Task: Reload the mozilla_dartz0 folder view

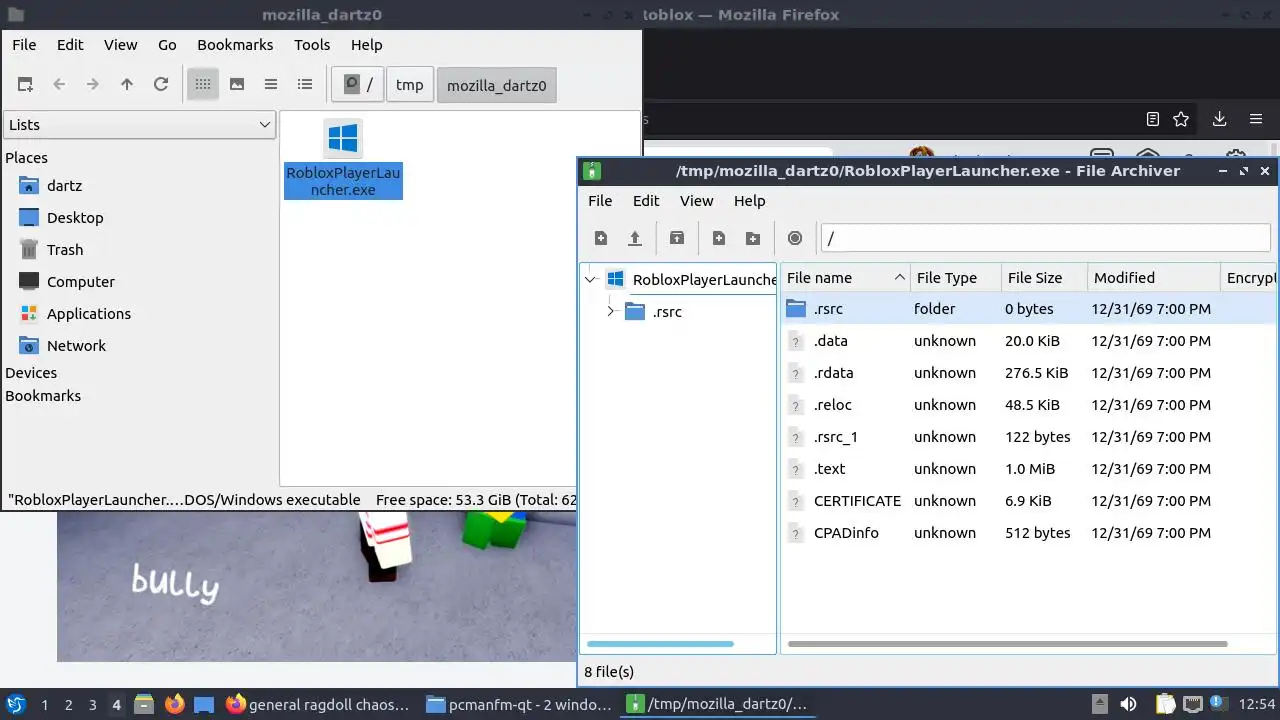Action: (x=161, y=85)
